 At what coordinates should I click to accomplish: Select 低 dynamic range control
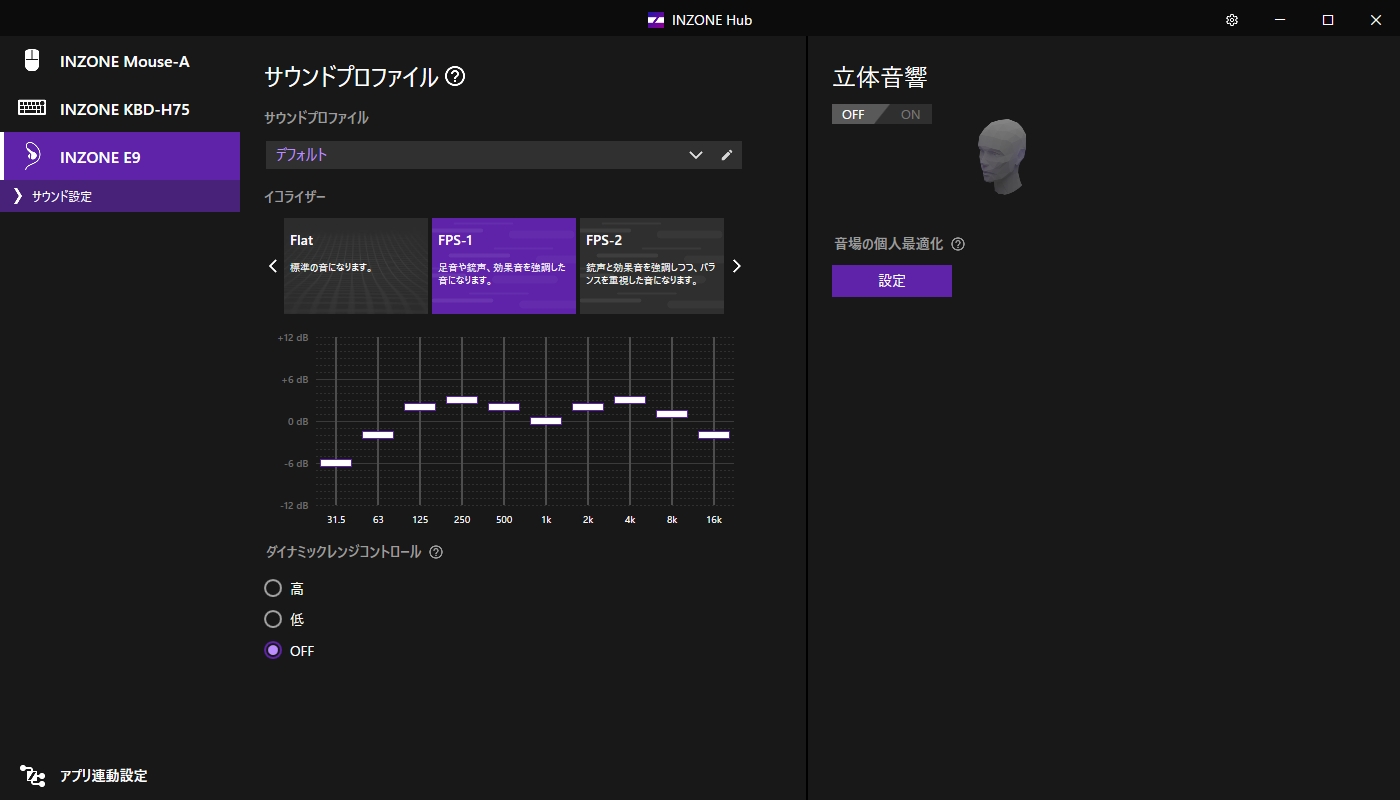pos(273,620)
